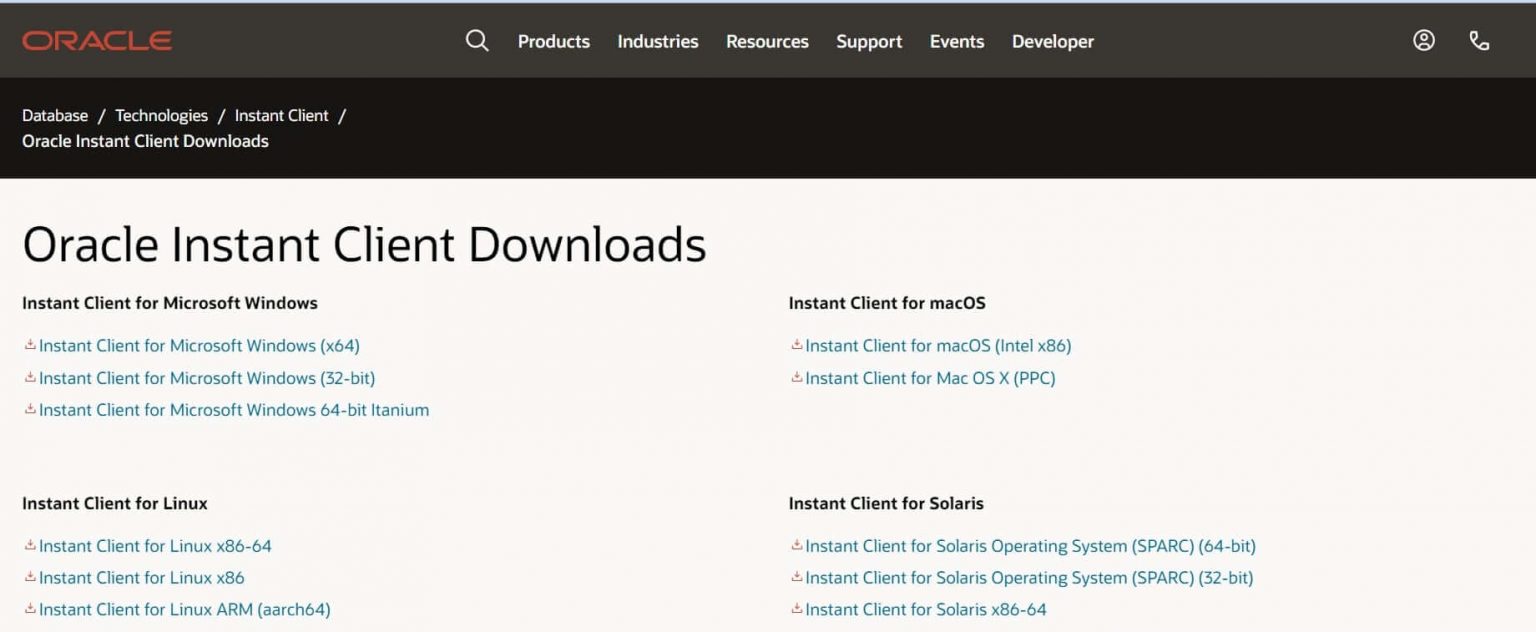The width and height of the screenshot is (1536, 632).
Task: Open the Products menu
Action: [x=553, y=41]
